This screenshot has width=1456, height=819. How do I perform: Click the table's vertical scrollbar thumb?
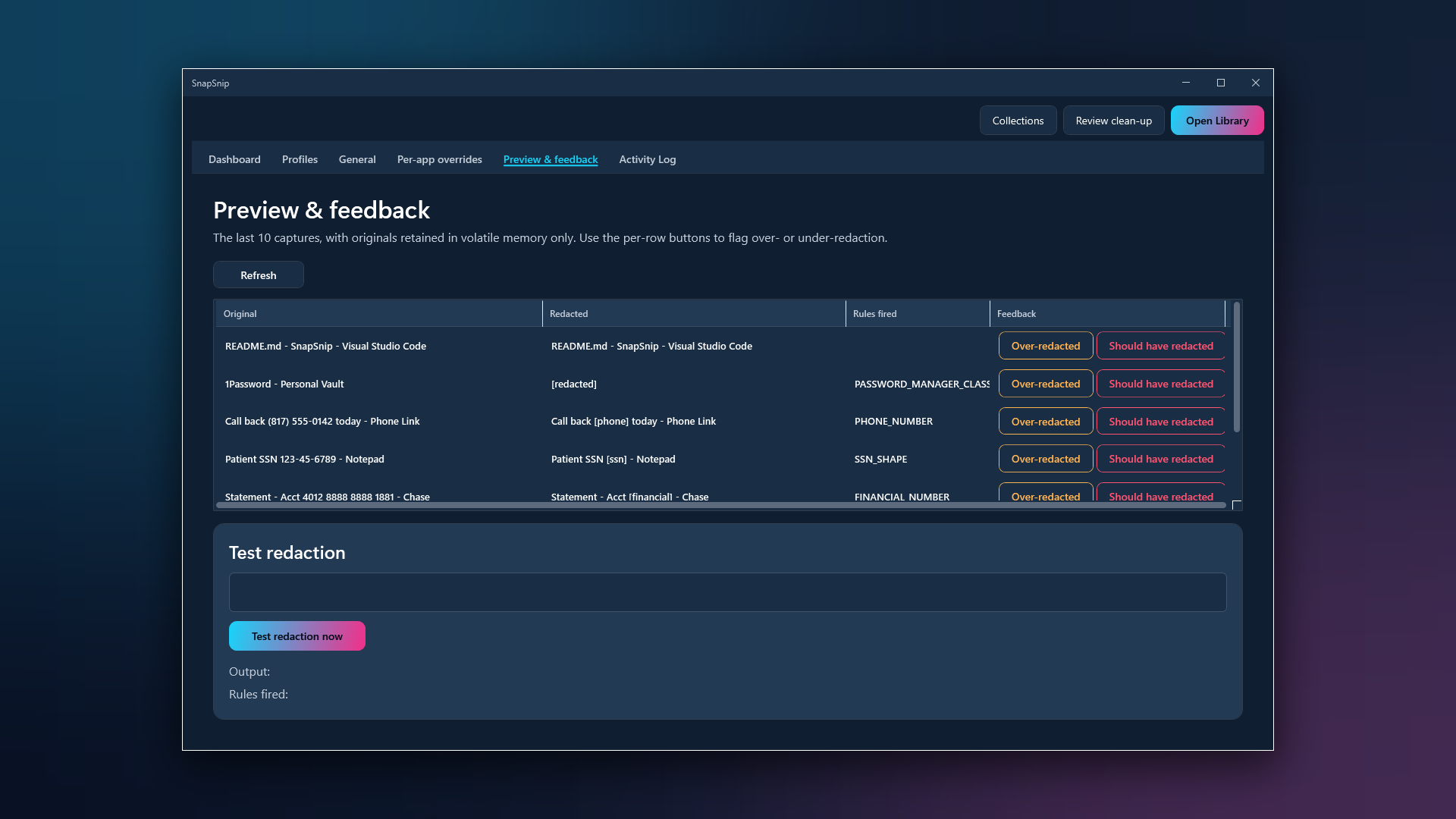(x=1236, y=368)
